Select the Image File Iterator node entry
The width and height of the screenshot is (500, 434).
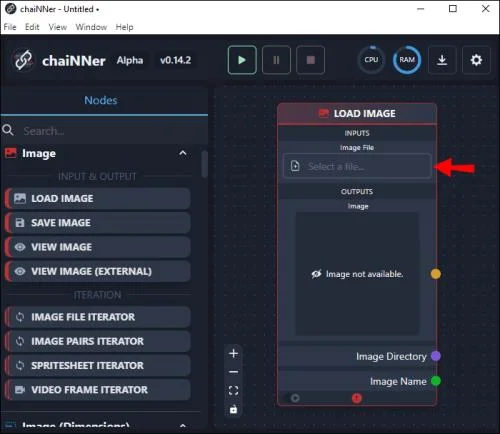(98, 317)
